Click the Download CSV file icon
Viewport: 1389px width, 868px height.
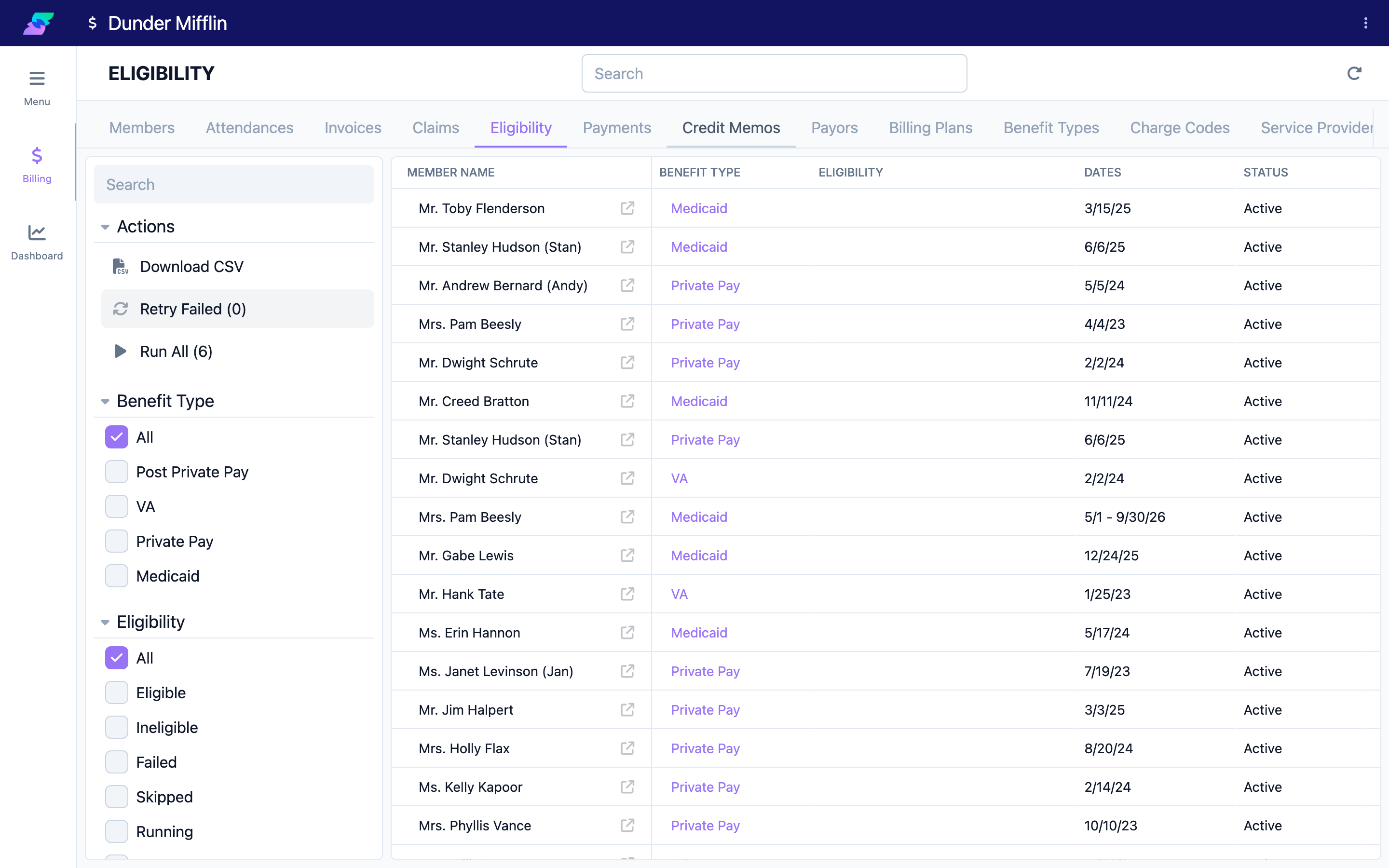[x=121, y=266]
